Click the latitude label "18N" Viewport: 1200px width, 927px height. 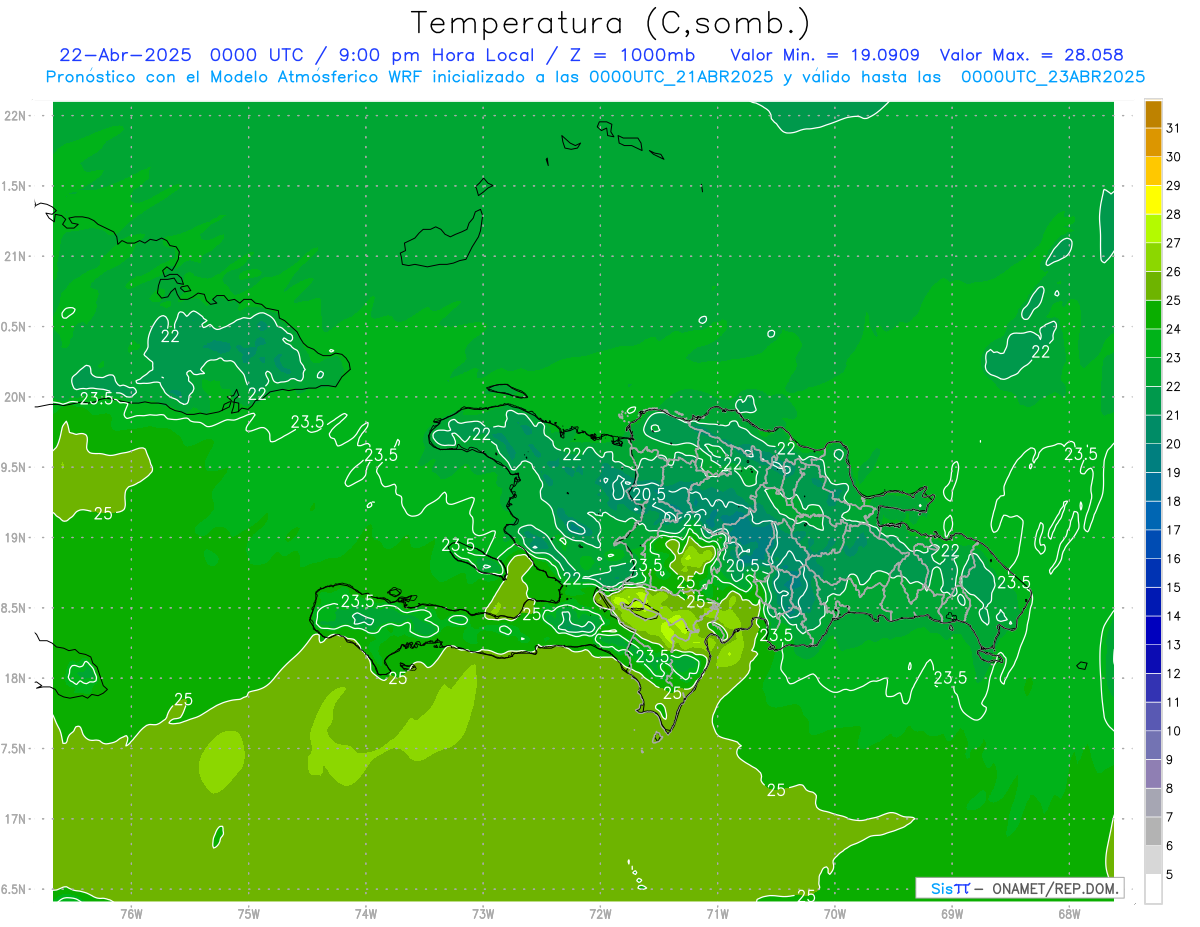click(16, 679)
